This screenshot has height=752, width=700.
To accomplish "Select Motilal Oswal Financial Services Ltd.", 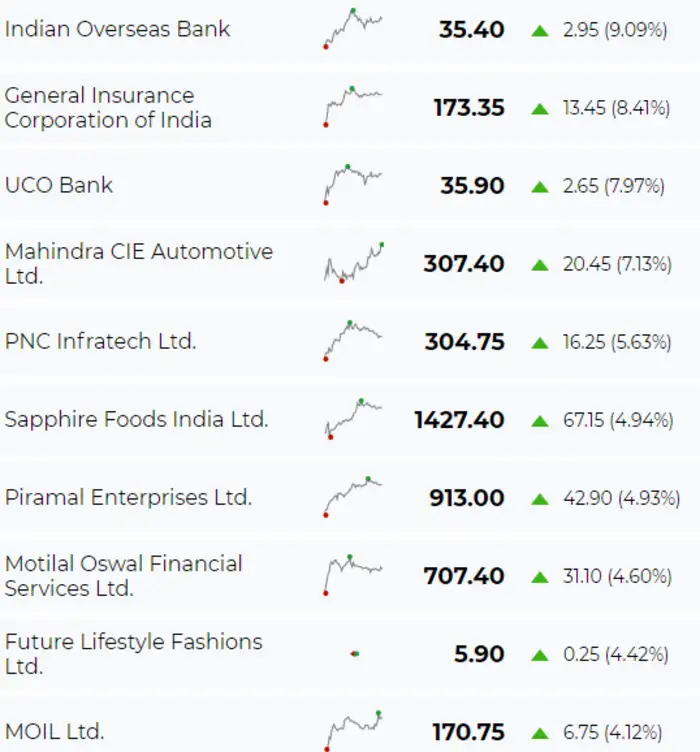I will point(123,576).
